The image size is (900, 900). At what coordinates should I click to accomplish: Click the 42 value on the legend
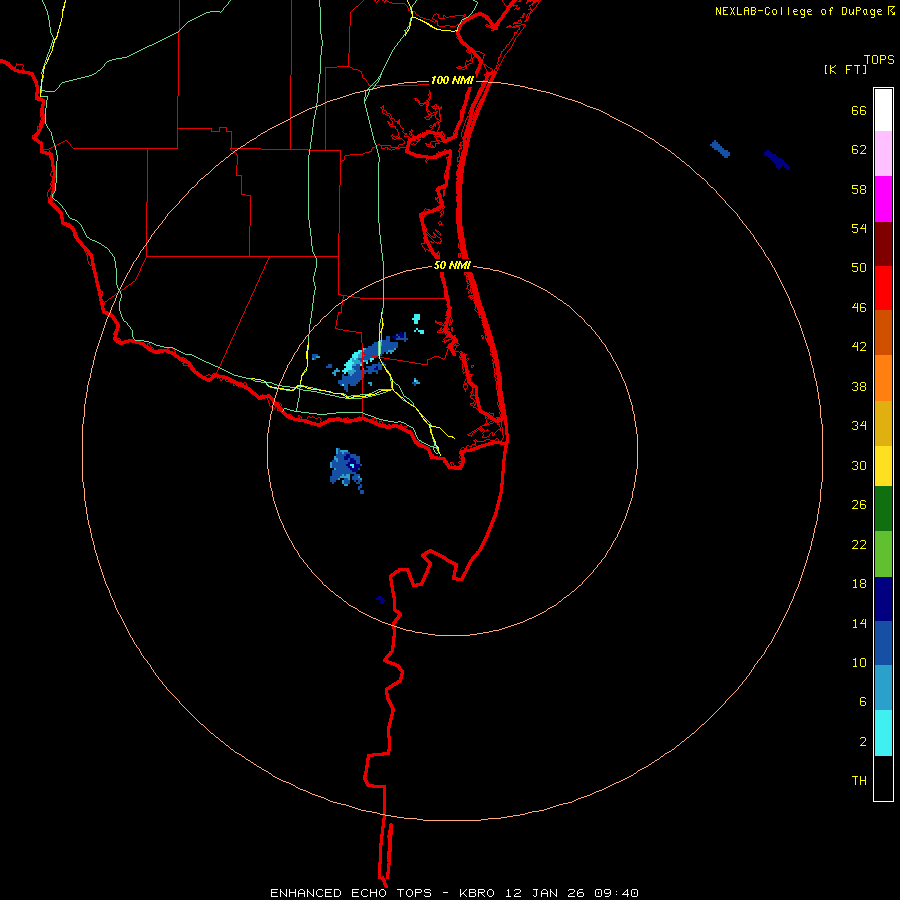pyautogui.click(x=859, y=347)
